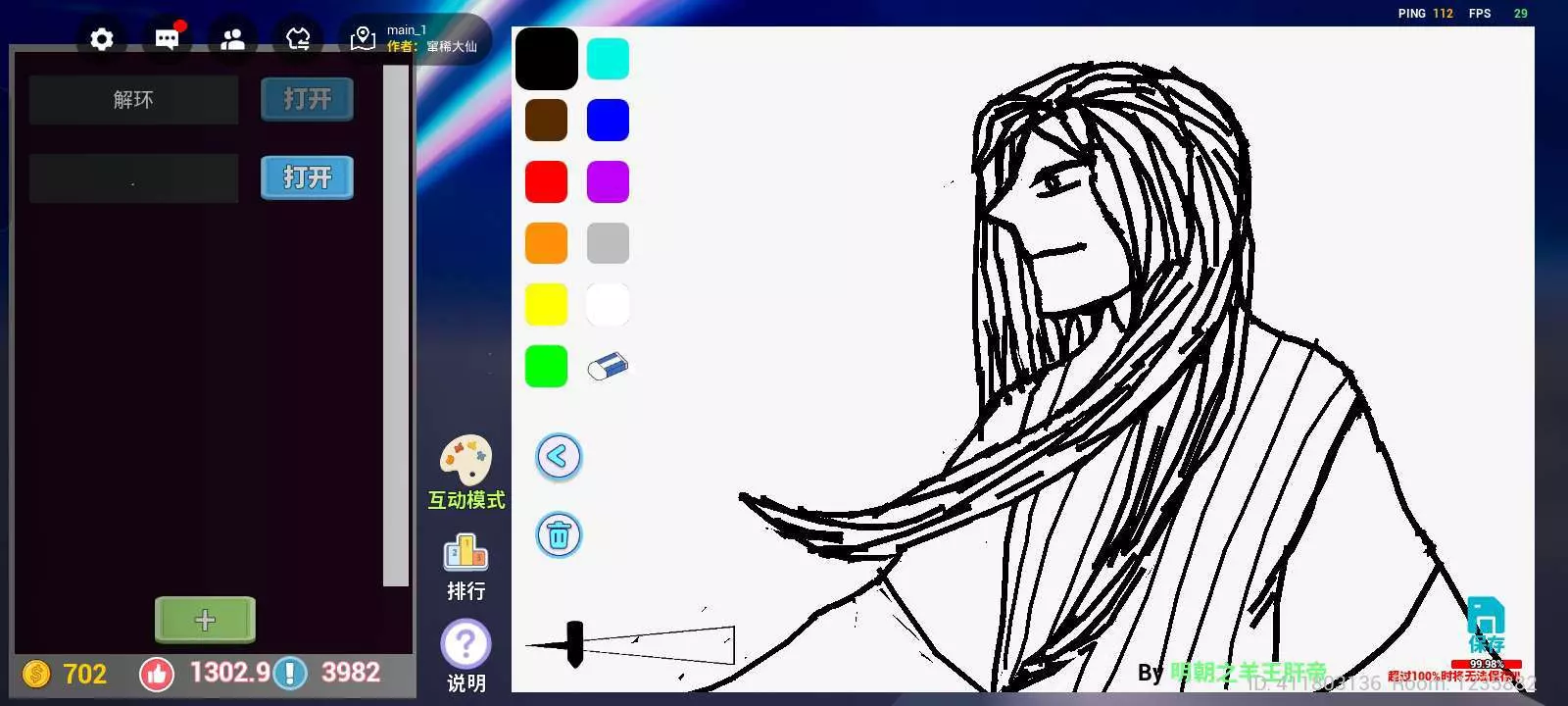Open the help instructions question mark
The width and height of the screenshot is (1568, 706).
(465, 645)
